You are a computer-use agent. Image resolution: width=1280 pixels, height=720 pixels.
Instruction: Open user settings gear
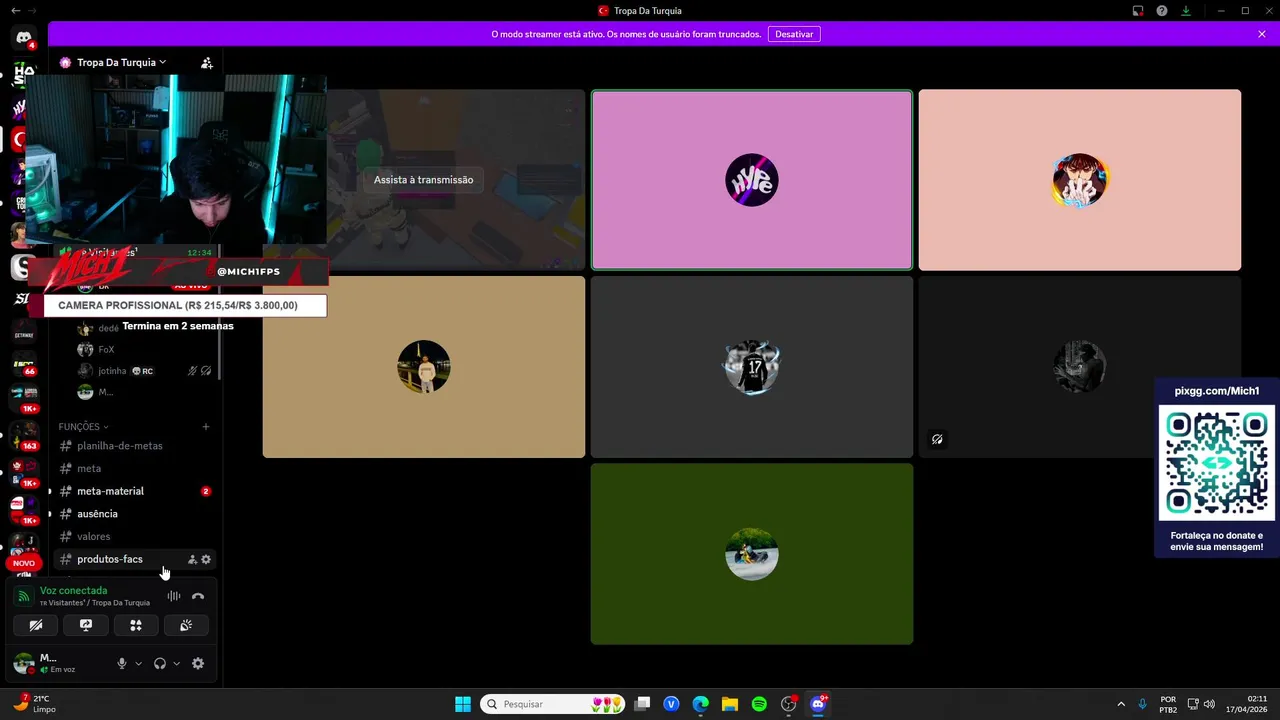point(198,663)
